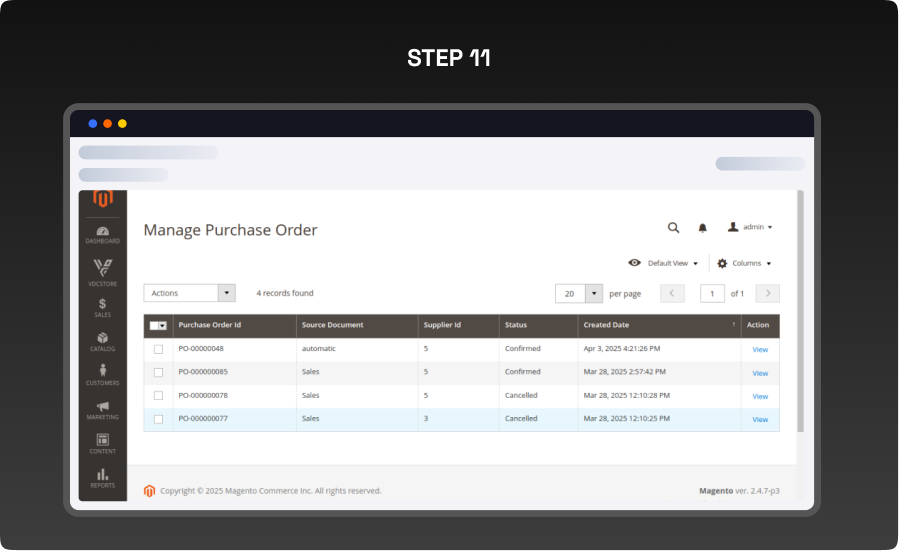899x551 pixels.
Task: Open the Marketing sidebar menu
Action: coord(103,410)
